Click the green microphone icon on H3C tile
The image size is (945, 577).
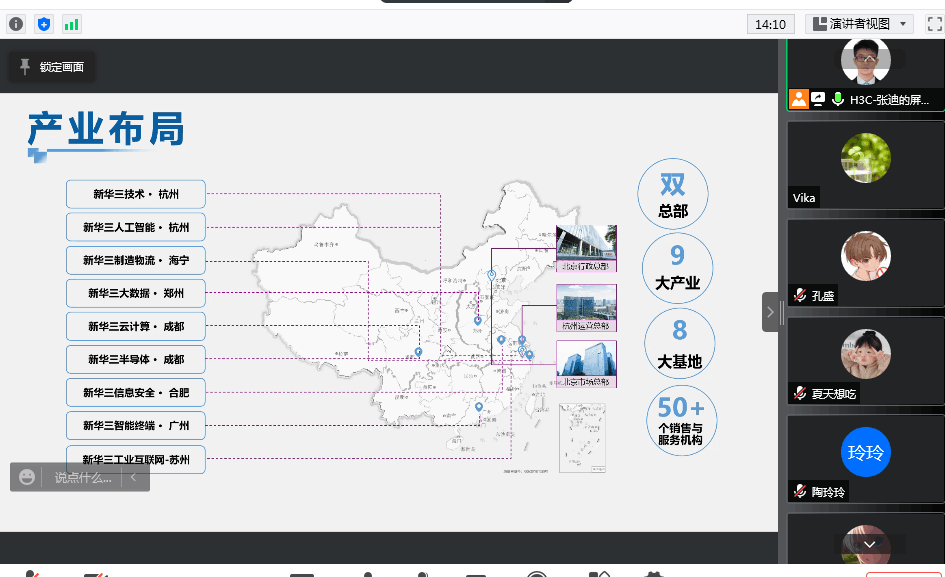coord(837,99)
